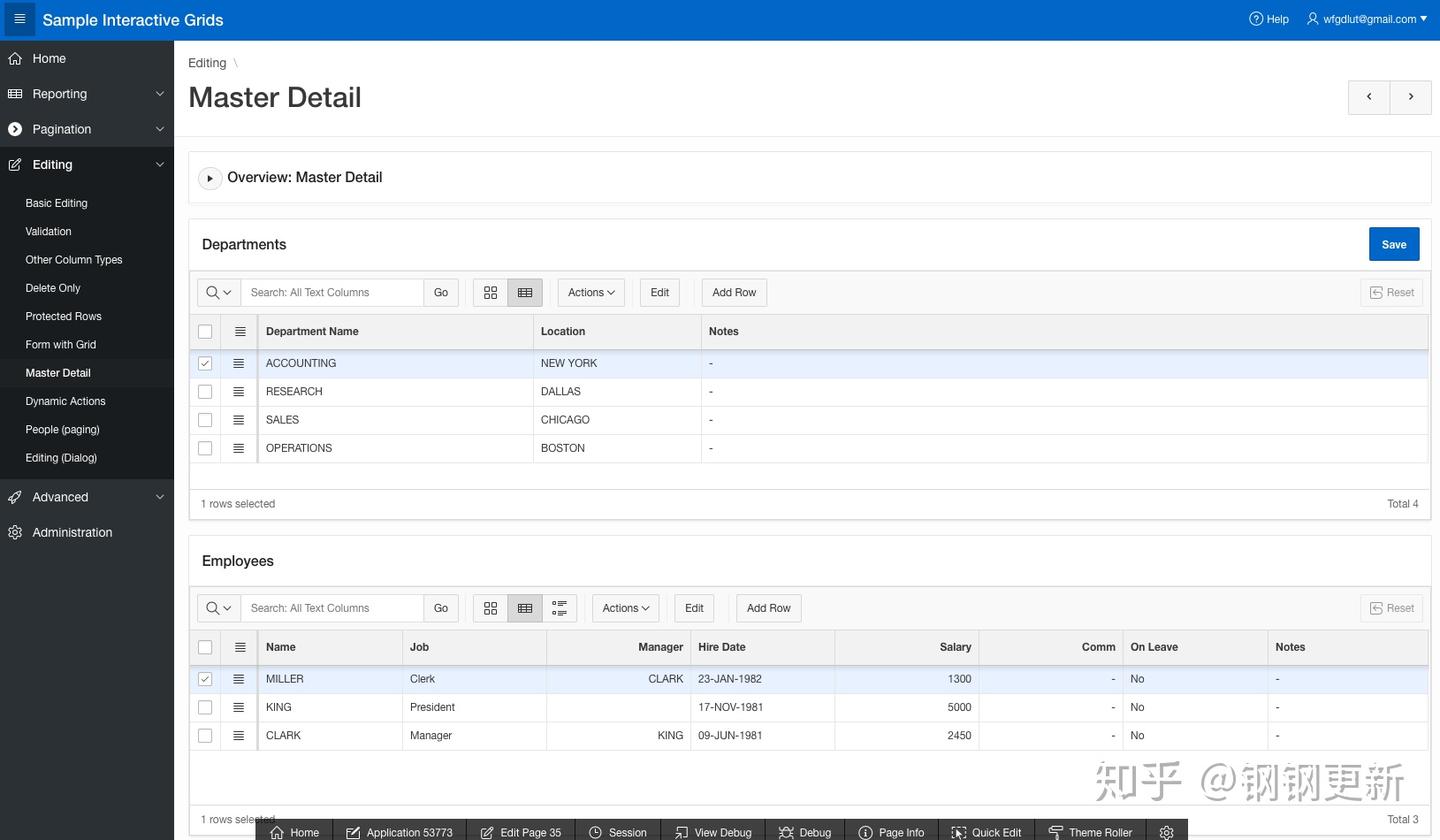Activate Quick Edit in the developer toolbar
This screenshot has height=840, width=1440.
click(986, 832)
